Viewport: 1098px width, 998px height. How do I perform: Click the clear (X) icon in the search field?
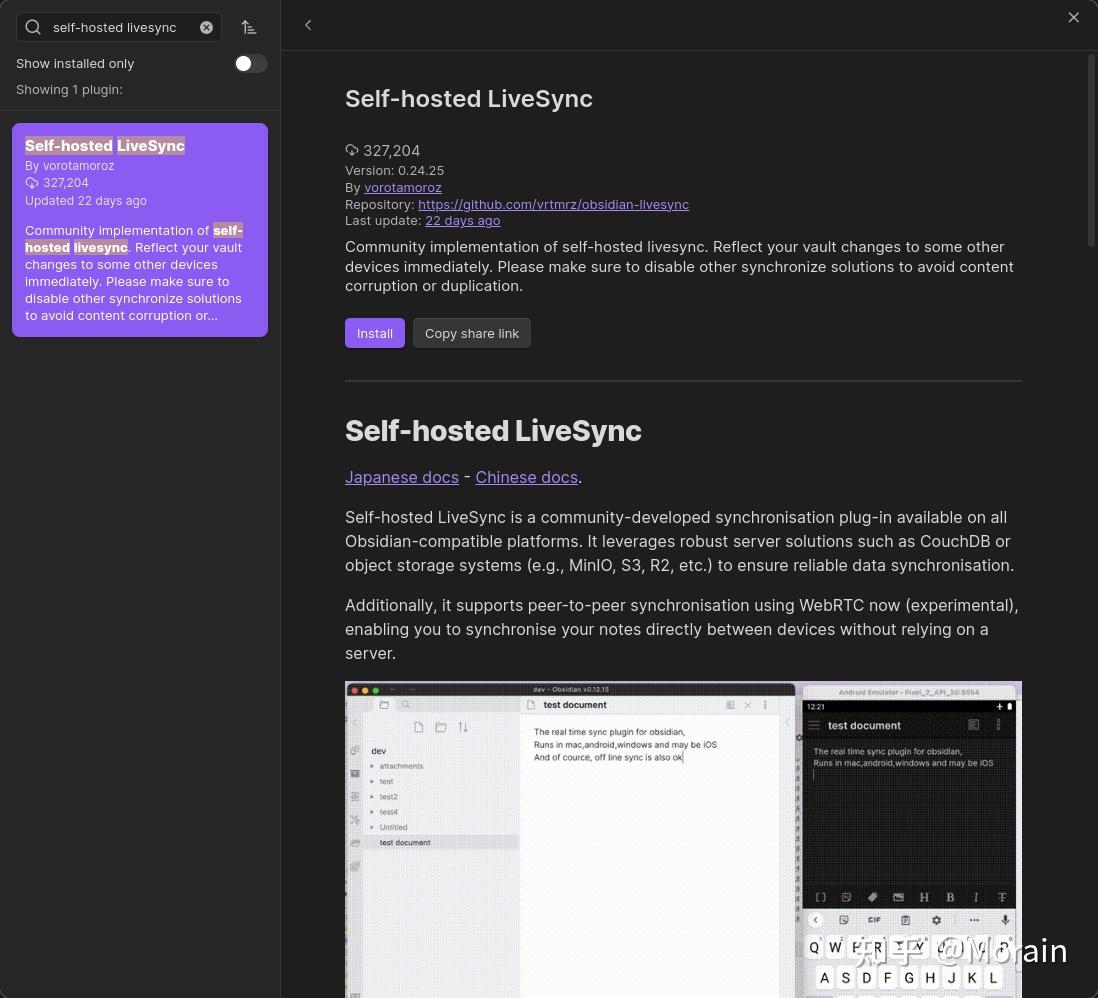206,27
